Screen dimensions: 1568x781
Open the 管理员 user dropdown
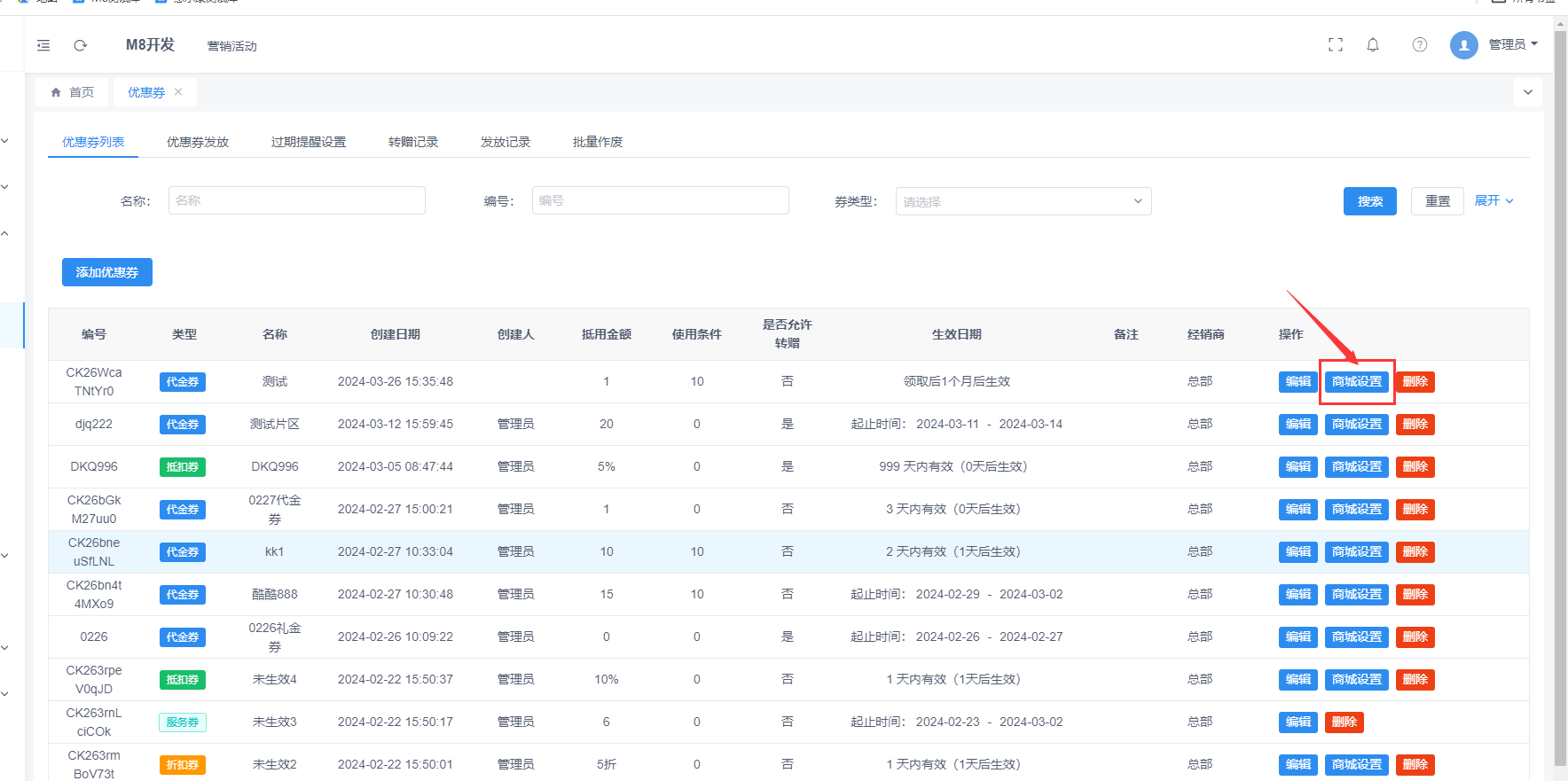click(x=1513, y=44)
